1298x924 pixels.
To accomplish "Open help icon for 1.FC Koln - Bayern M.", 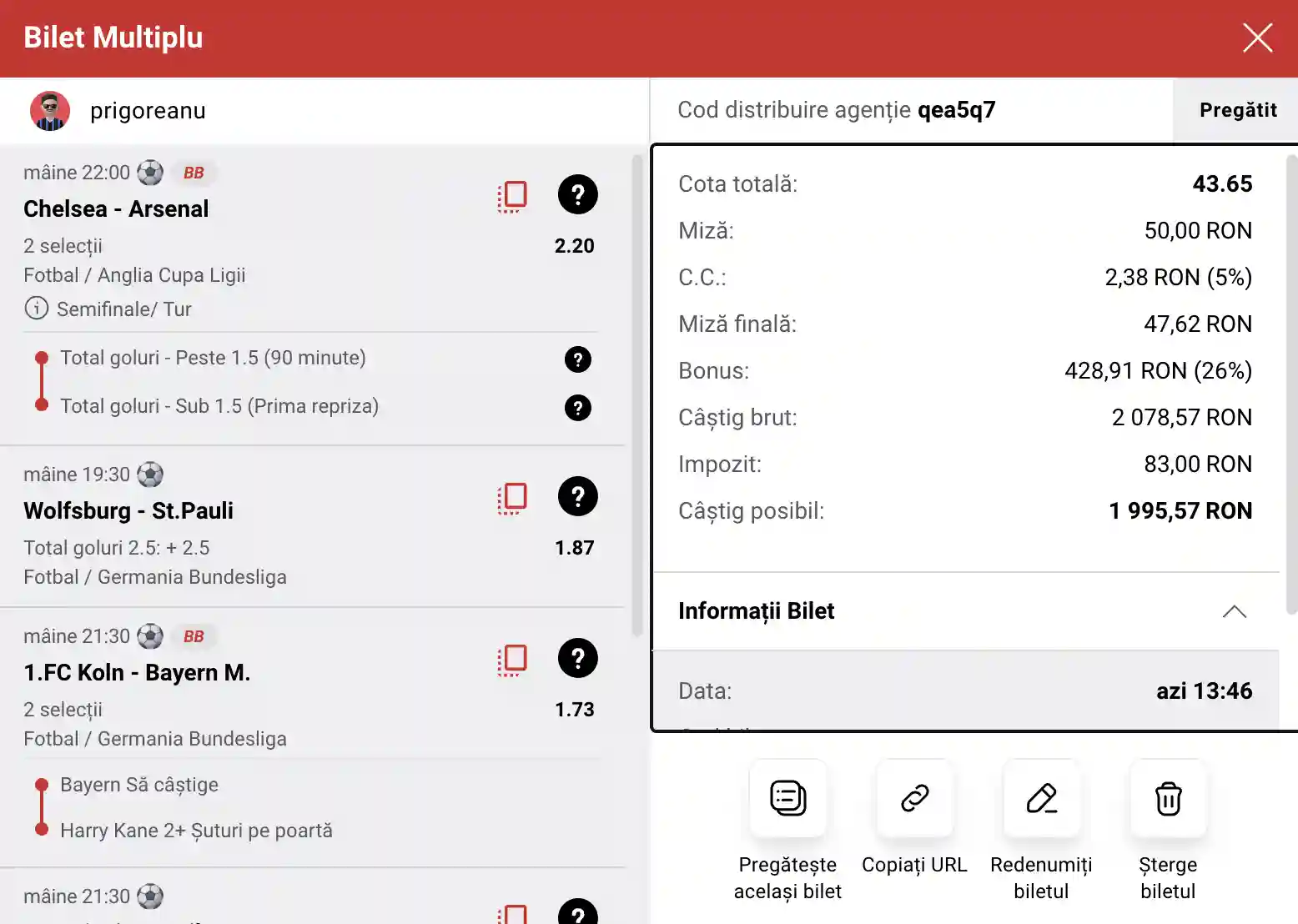I will pyautogui.click(x=577, y=659).
